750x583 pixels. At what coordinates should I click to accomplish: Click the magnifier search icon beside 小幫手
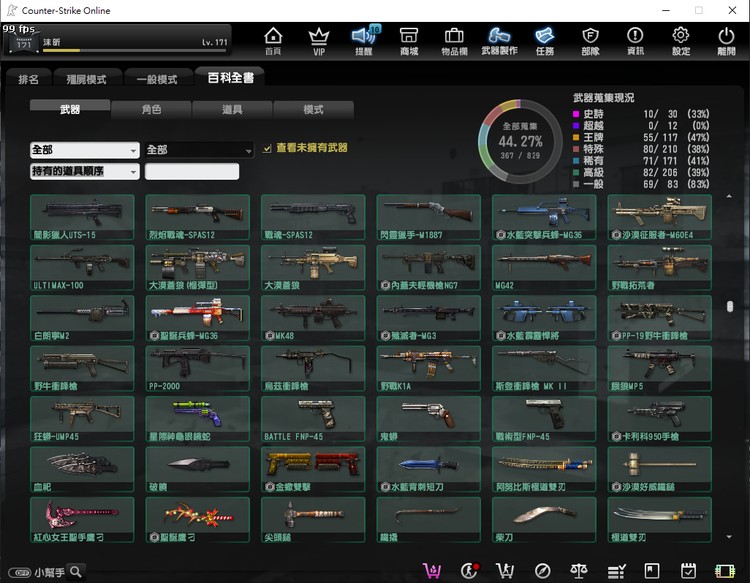point(76,572)
